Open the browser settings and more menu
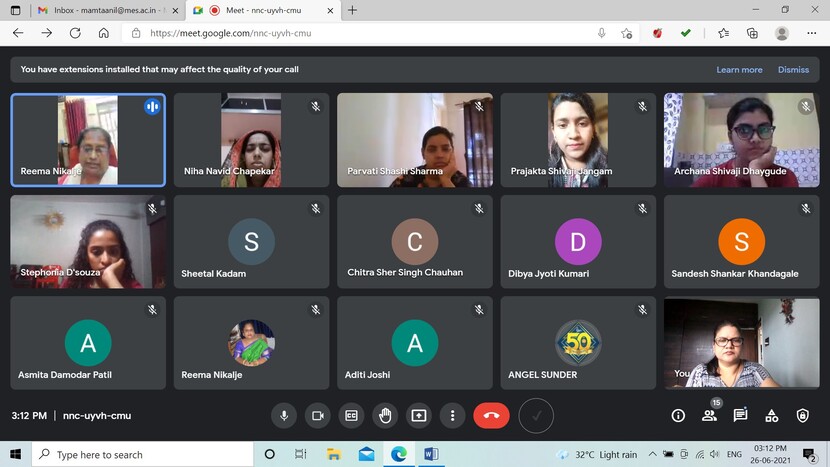Viewport: 830px width, 467px height. (809, 33)
